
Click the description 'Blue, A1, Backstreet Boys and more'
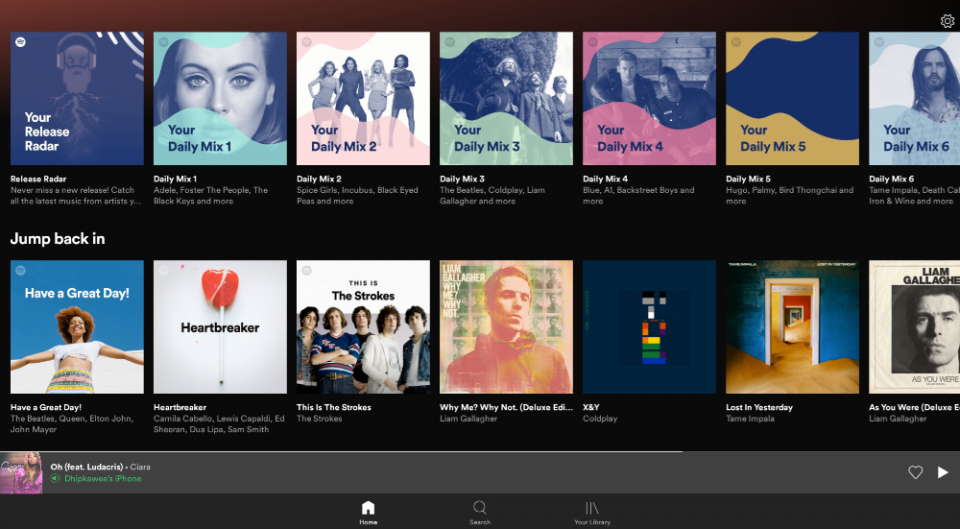(639, 195)
